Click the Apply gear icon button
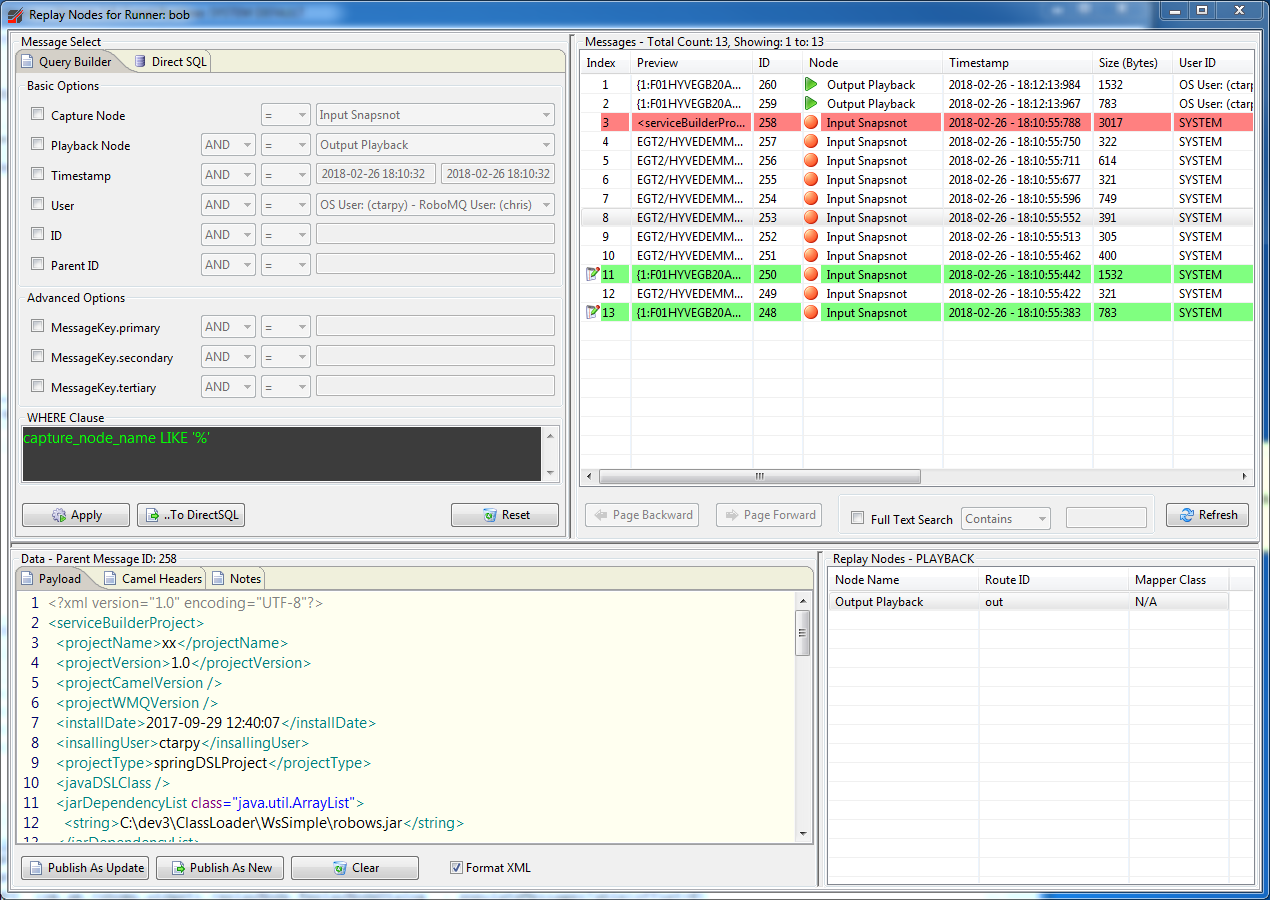Viewport: 1270px width, 900px height. pos(59,515)
